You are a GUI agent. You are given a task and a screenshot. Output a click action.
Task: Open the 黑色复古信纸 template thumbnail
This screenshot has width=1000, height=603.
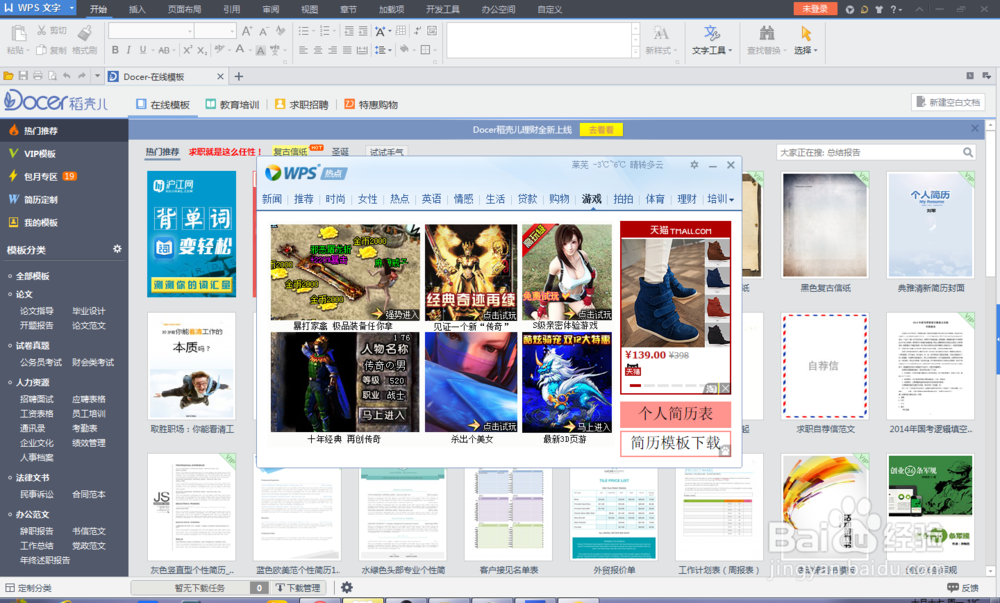[825, 224]
